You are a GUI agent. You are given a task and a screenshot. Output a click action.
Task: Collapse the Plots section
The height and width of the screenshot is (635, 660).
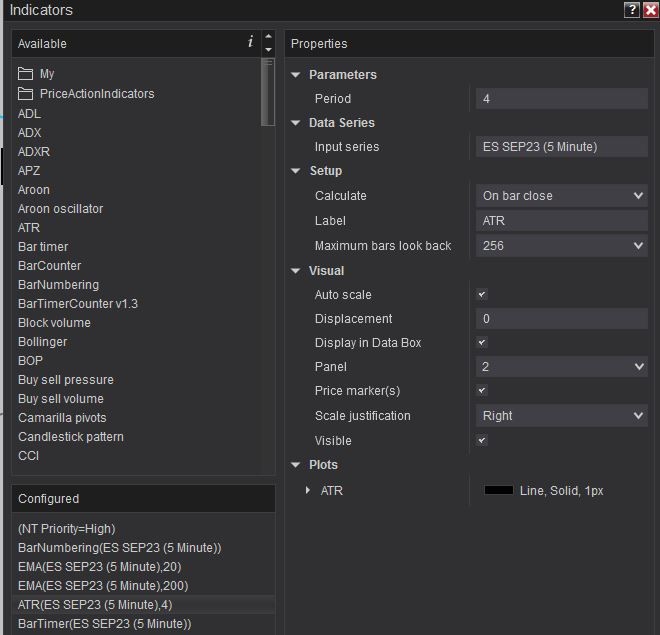[x=296, y=465]
